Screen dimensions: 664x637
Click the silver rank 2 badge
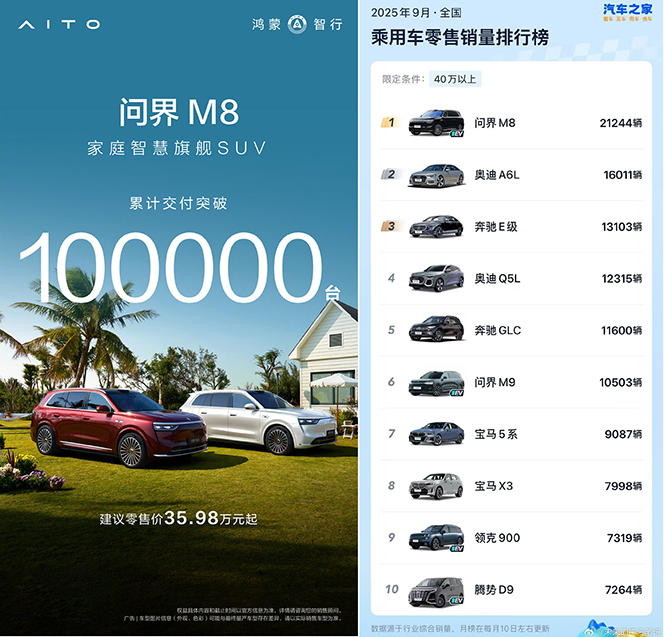(390, 175)
